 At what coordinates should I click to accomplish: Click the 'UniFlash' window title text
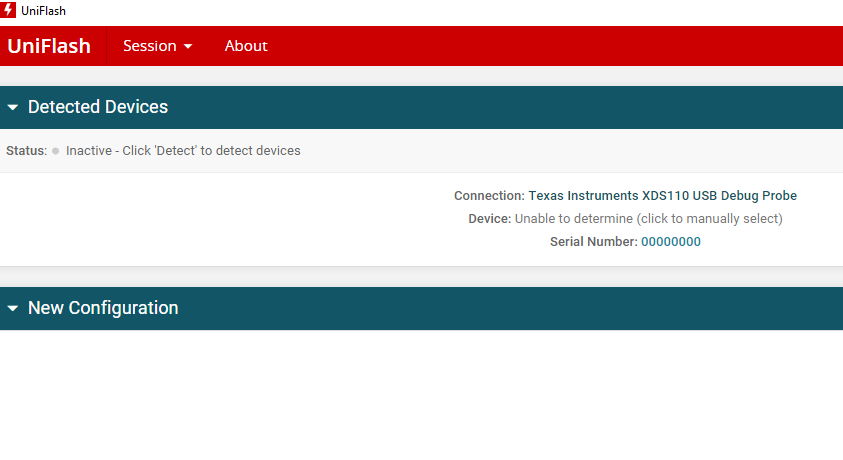44,11
